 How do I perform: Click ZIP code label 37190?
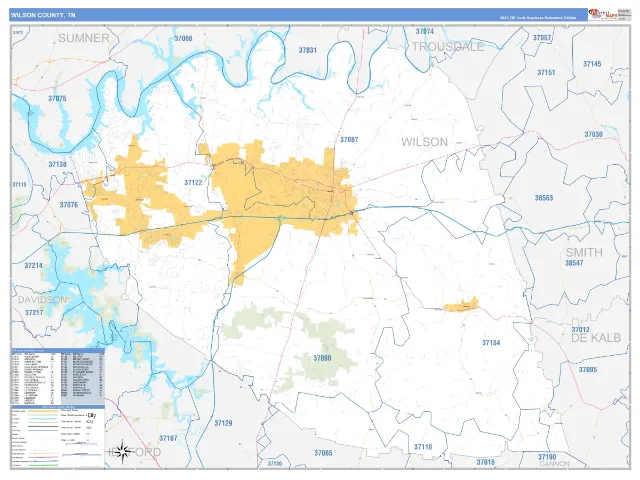click(547, 457)
